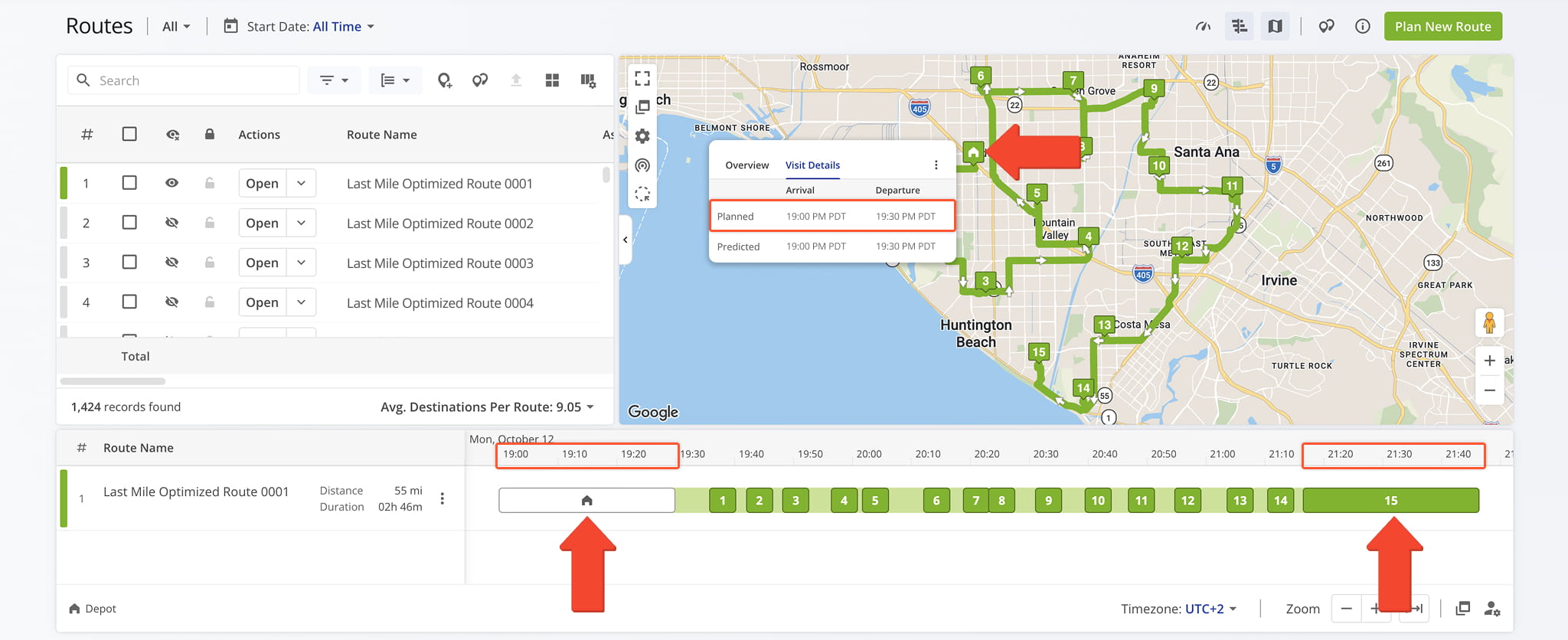
Task: Click the upload icon in routes toolbar
Action: click(x=516, y=80)
